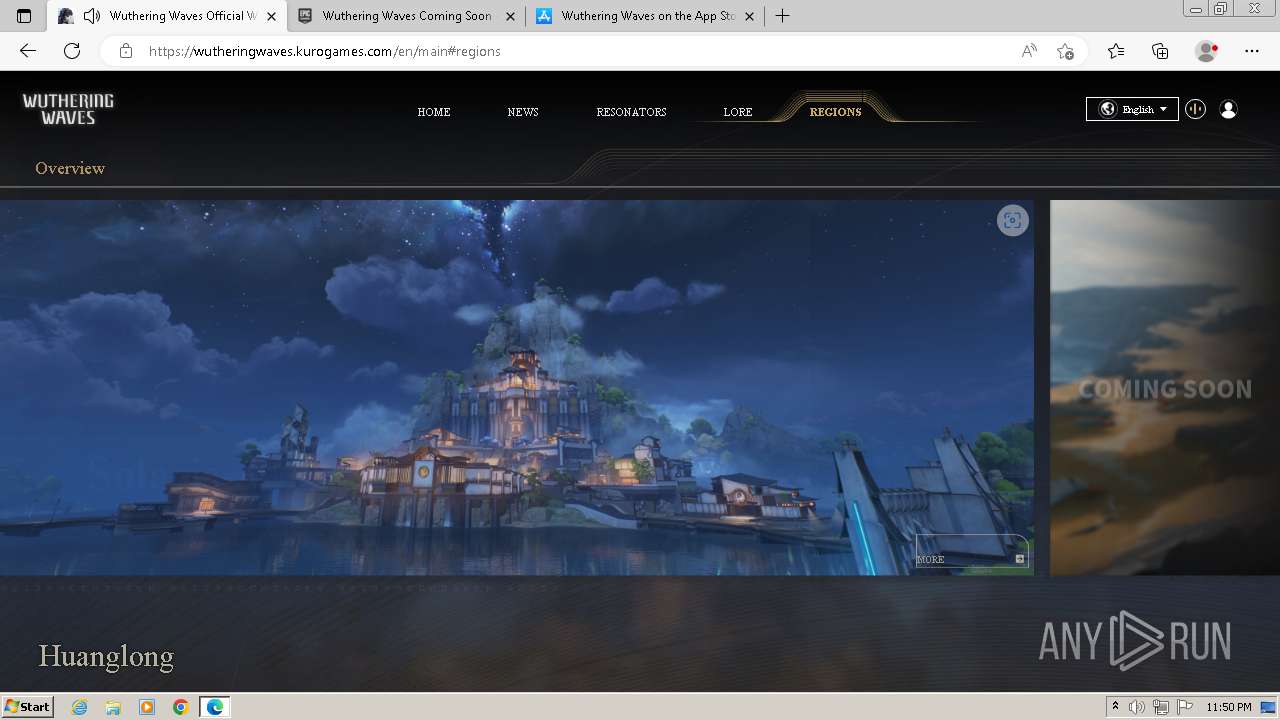The width and height of the screenshot is (1280, 720).
Task: Select Microsoft Edge taskbar button
Action: click(x=215, y=707)
